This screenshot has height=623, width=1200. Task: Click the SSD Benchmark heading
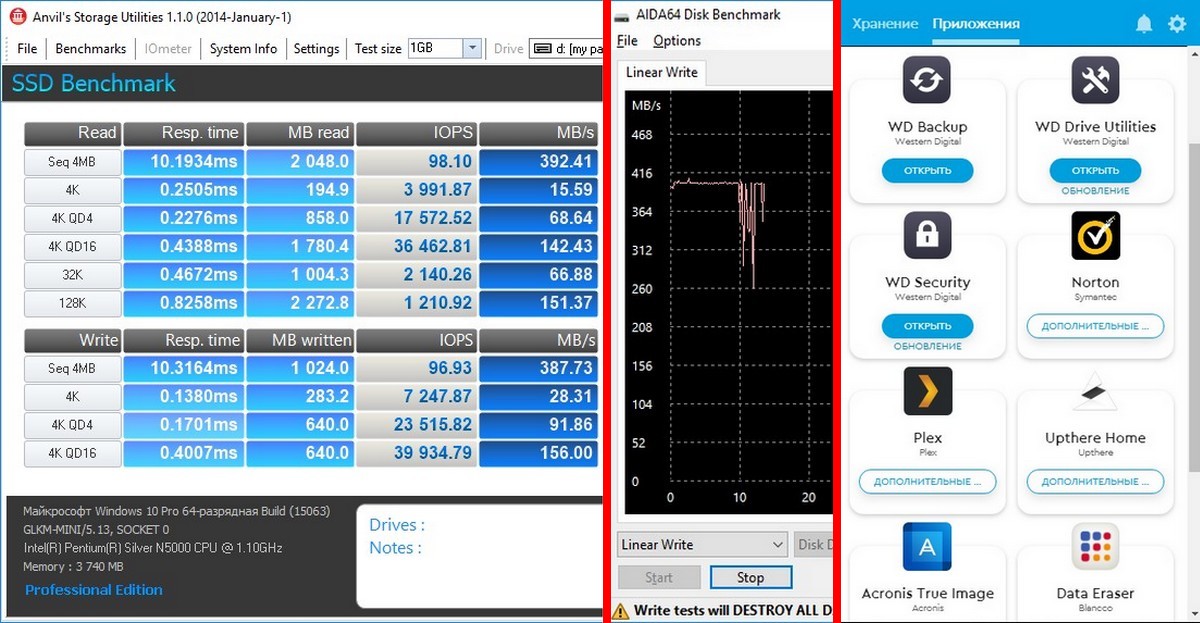tap(94, 84)
